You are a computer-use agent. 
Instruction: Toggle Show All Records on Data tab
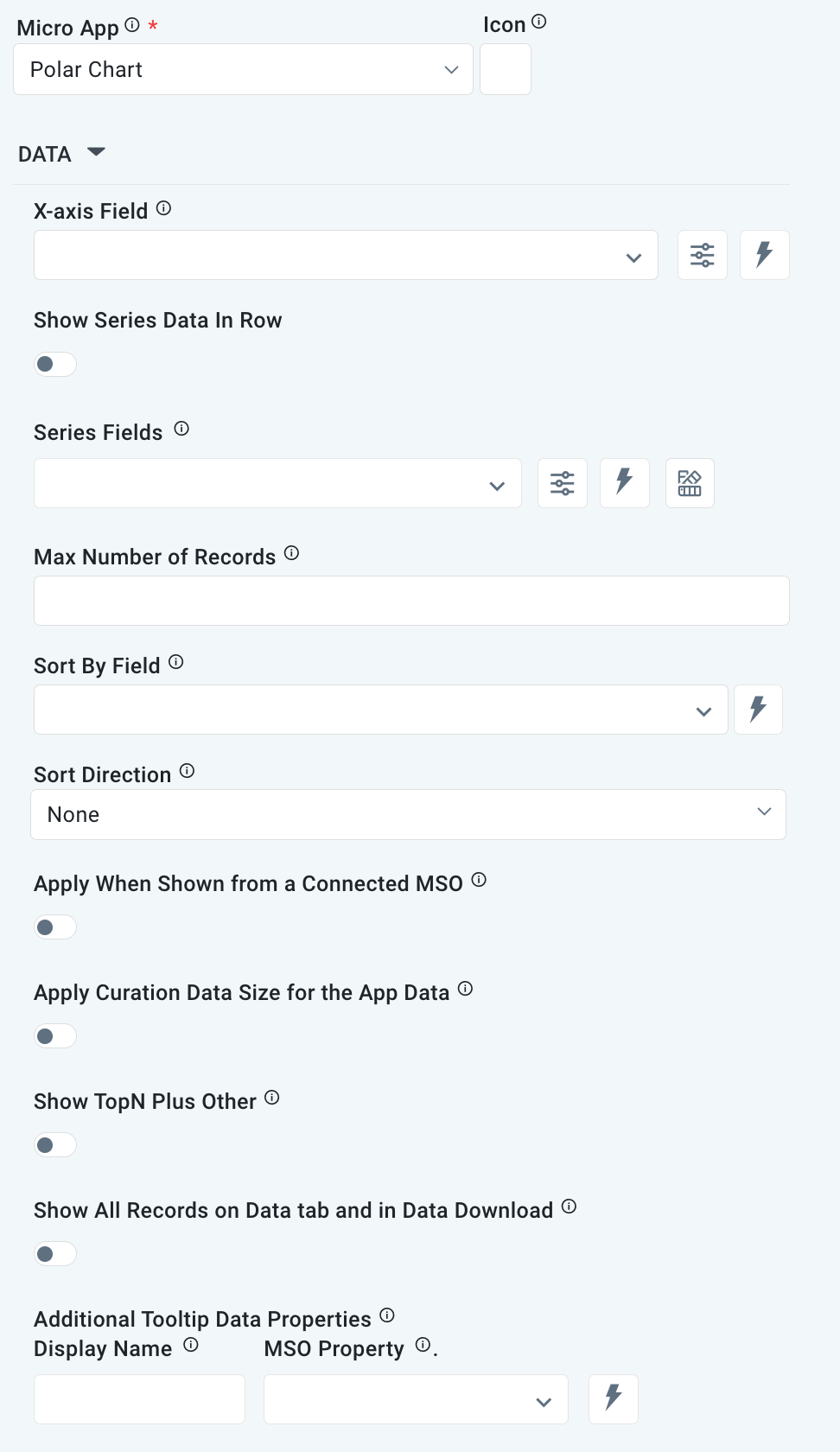[x=54, y=1253]
